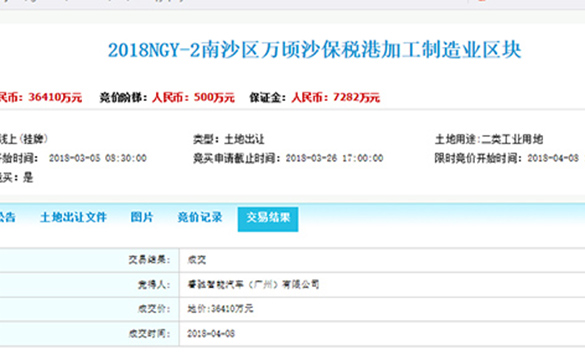
Task: Select the 交易结果 tab
Action: pyautogui.click(x=268, y=219)
